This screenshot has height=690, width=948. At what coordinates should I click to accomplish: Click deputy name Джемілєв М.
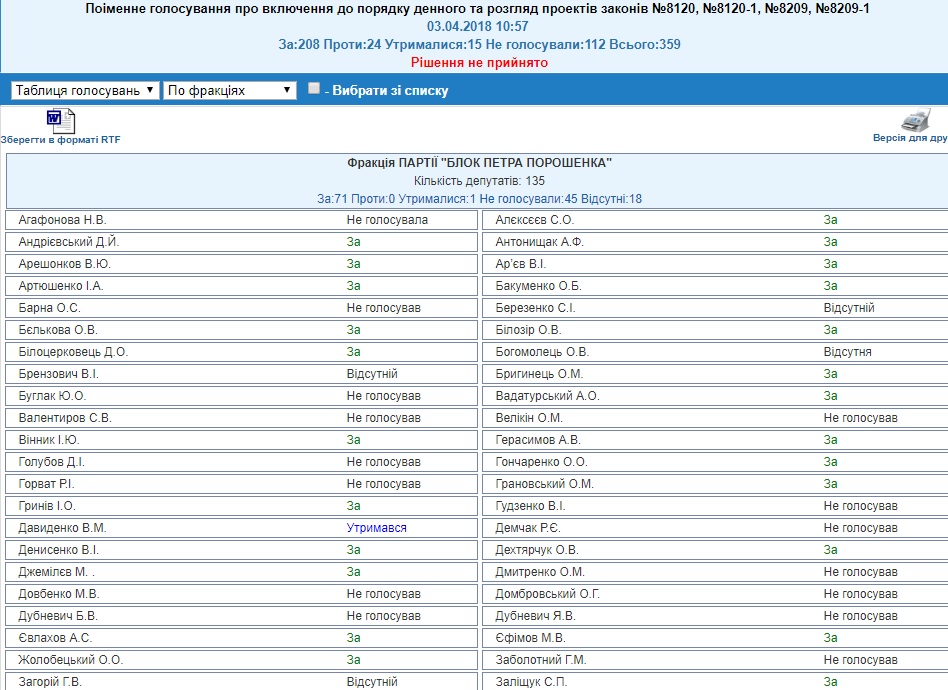[57, 572]
